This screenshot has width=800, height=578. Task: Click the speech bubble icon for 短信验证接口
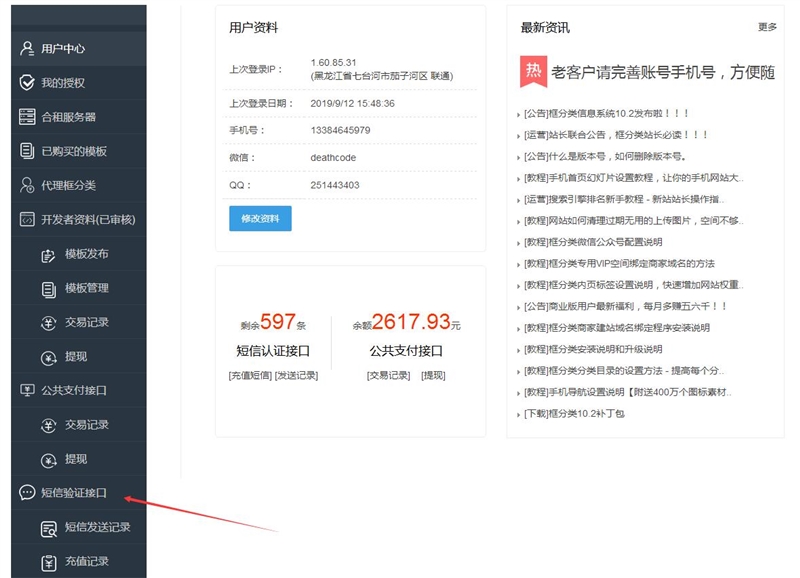click(x=27, y=493)
